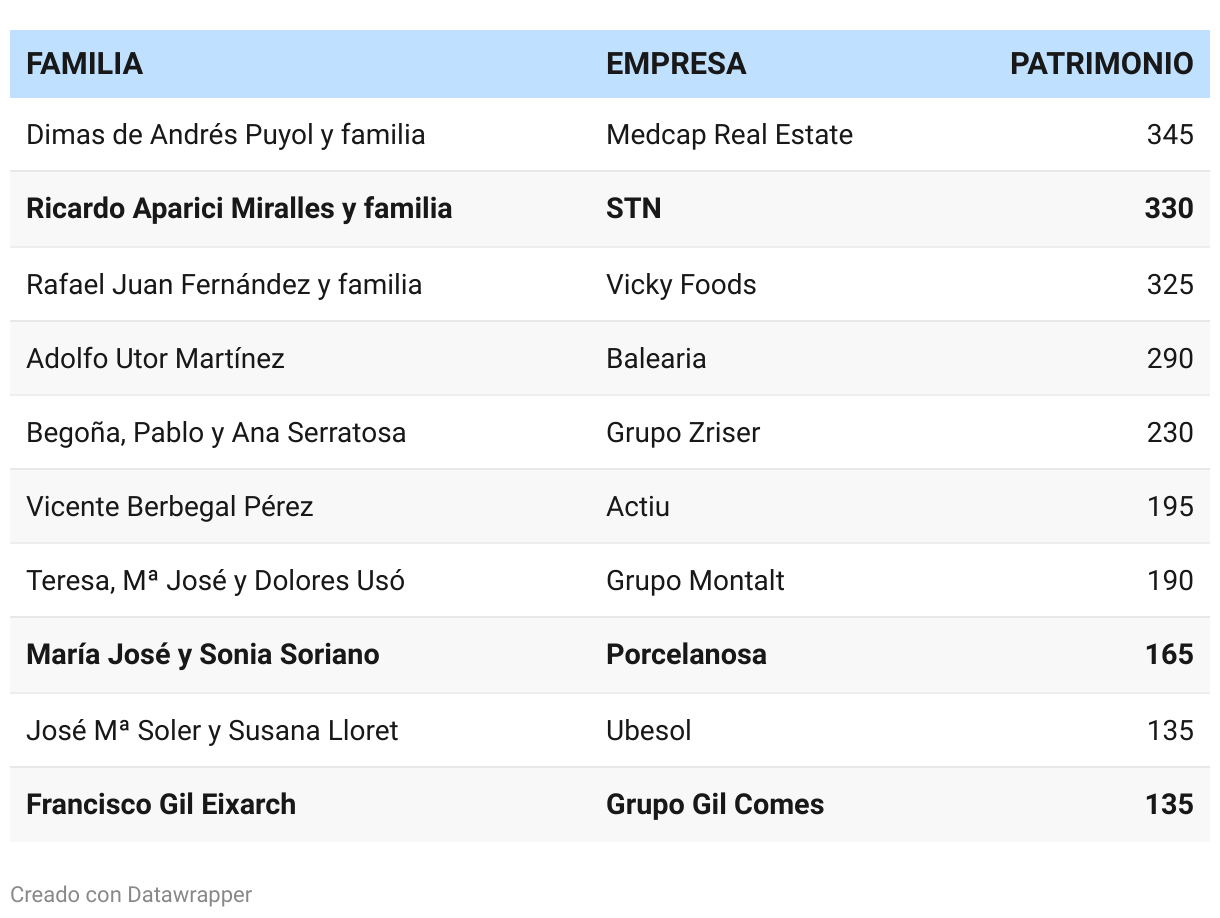Click the Grupo Zriser cell
The height and width of the screenshot is (918, 1220).
pos(683,433)
